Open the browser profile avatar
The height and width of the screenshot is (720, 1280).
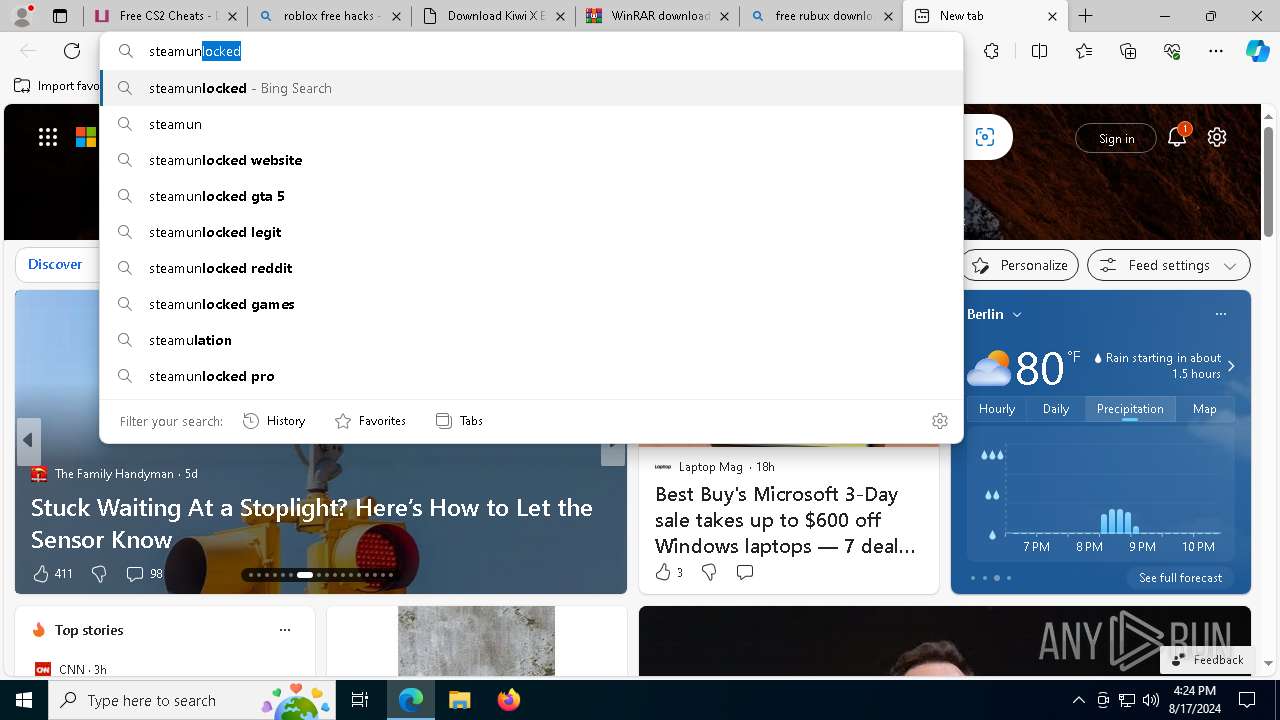click(22, 16)
